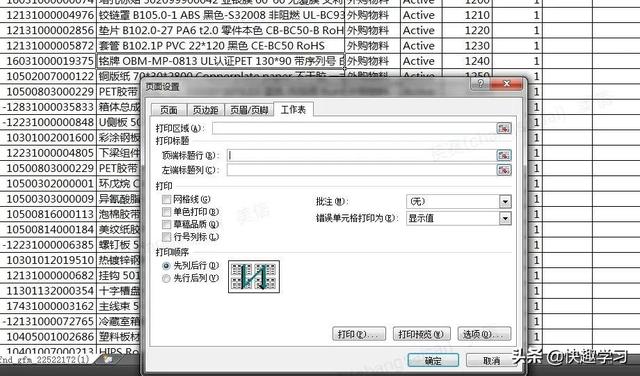Click the 打印预览 button
The image size is (640, 376).
pyautogui.click(x=421, y=334)
